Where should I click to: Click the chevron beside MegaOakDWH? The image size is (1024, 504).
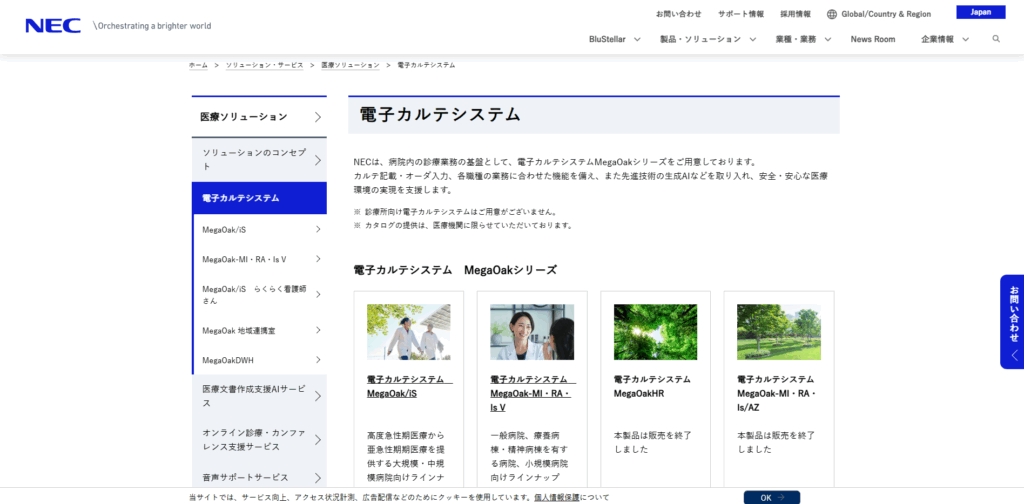click(318, 360)
